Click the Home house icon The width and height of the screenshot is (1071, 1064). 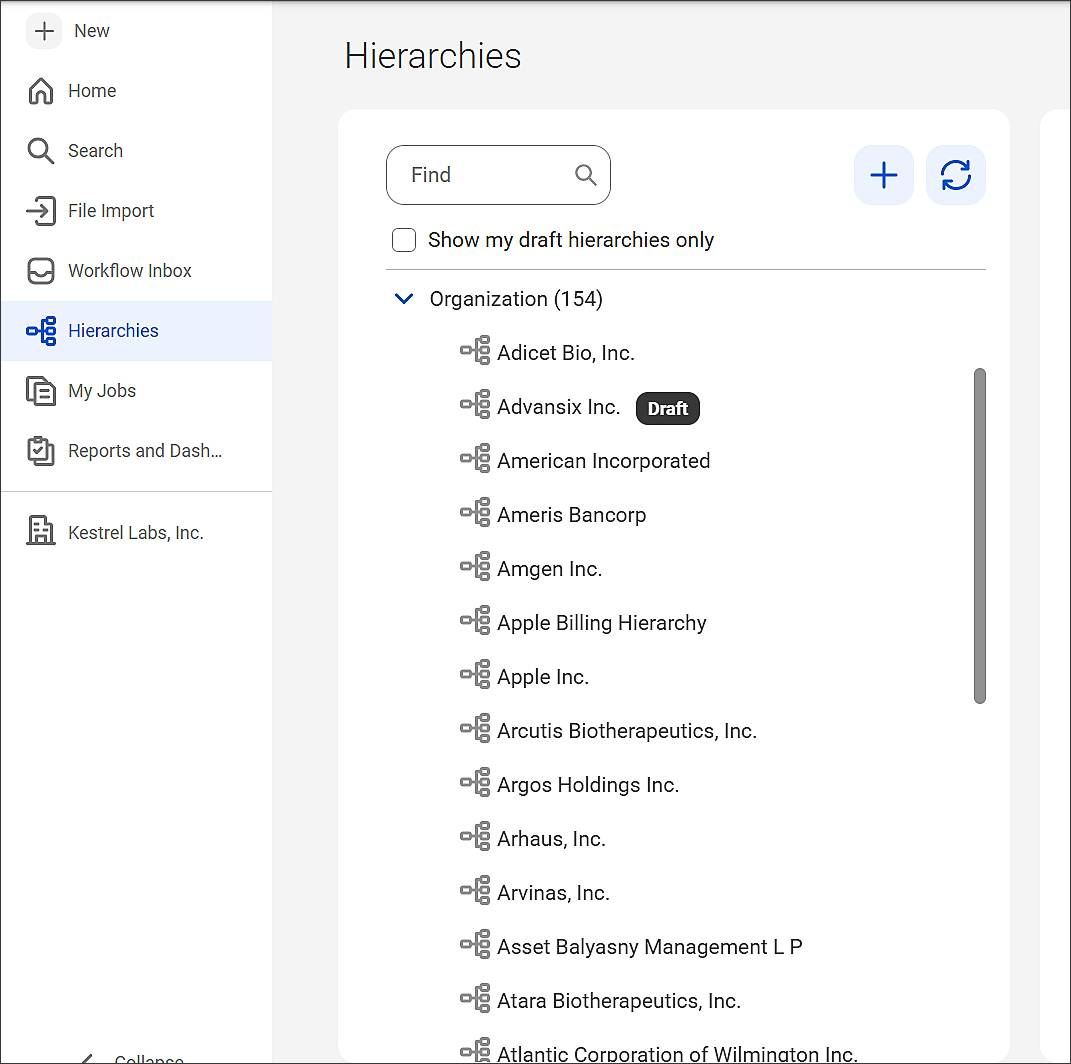point(41,91)
